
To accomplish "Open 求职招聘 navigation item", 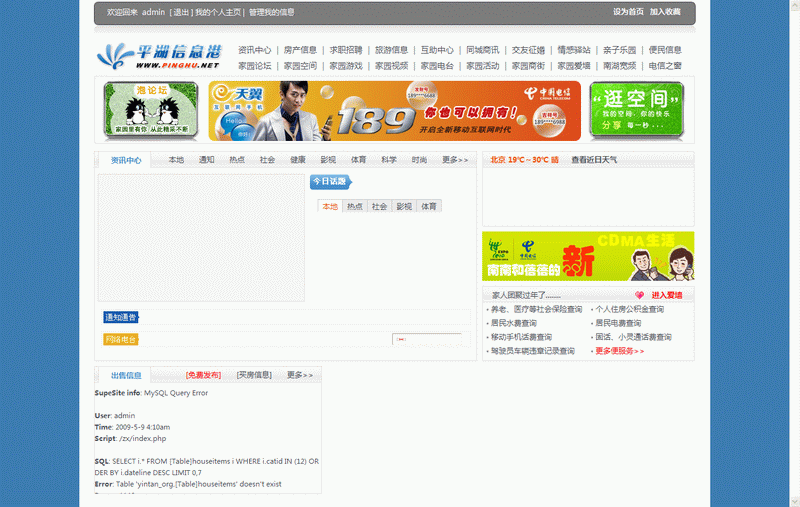I will (x=346, y=50).
